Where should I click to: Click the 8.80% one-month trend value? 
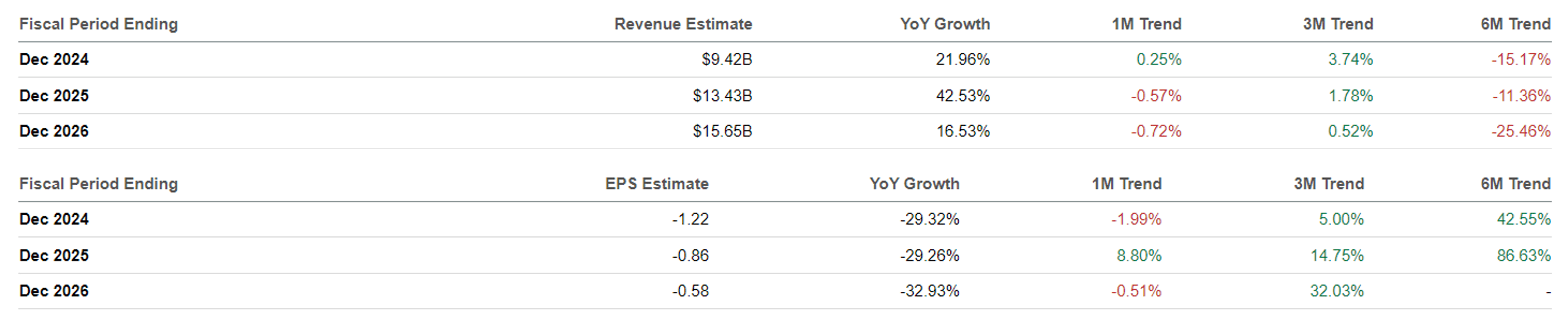[1138, 255]
